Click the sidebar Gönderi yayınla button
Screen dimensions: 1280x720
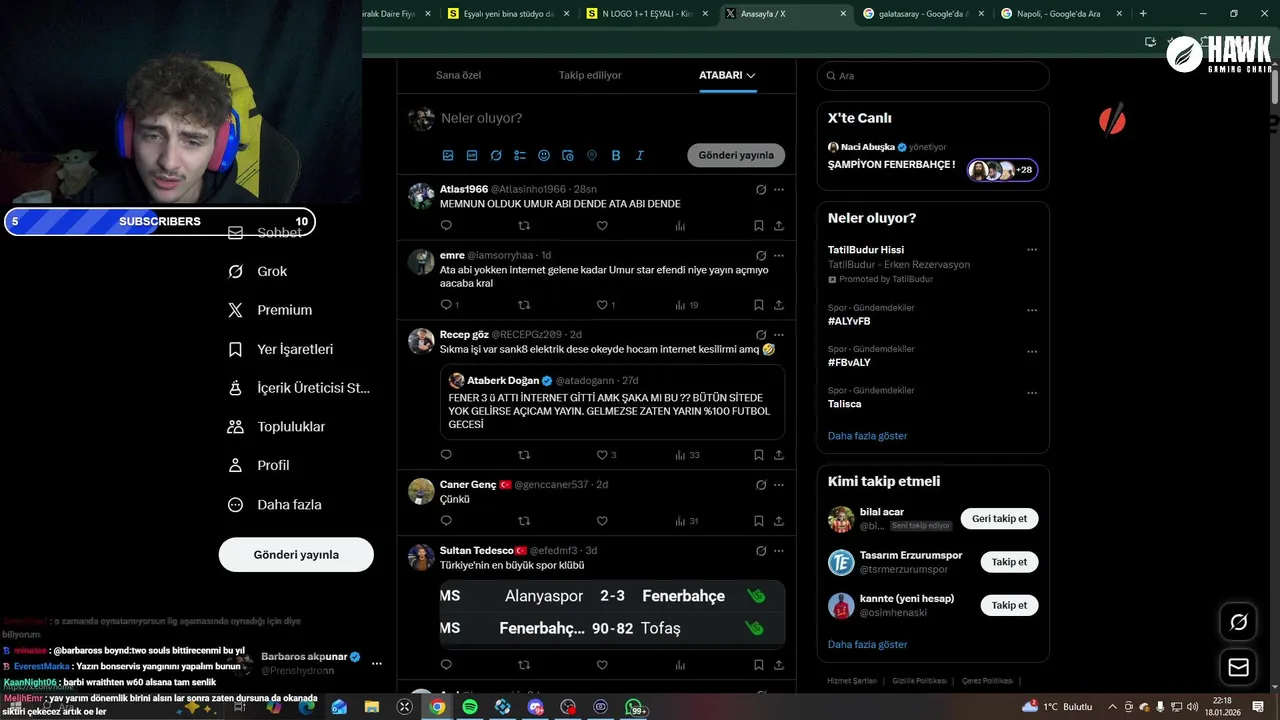296,555
